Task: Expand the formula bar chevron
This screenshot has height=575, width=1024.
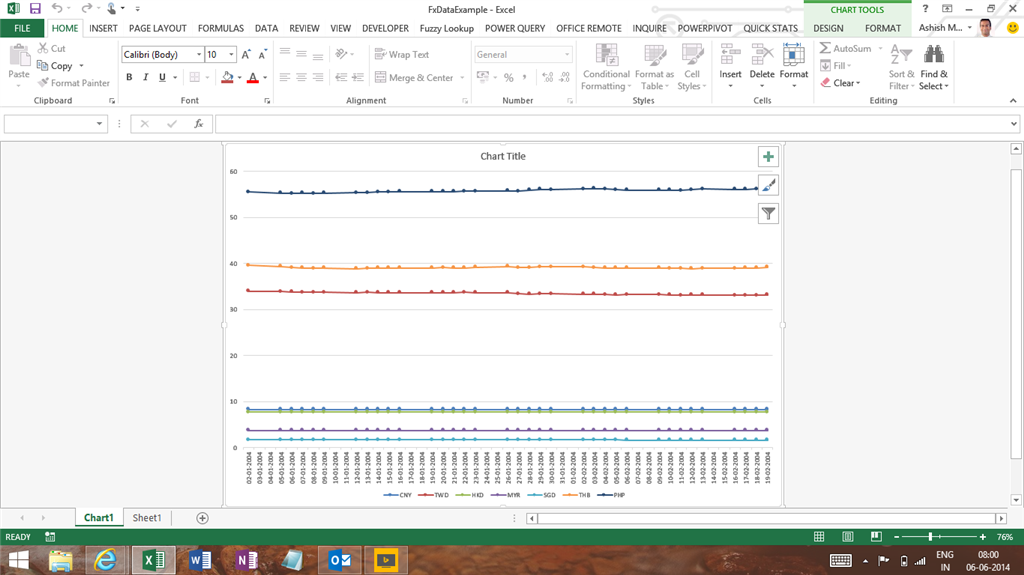Action: point(1014,123)
